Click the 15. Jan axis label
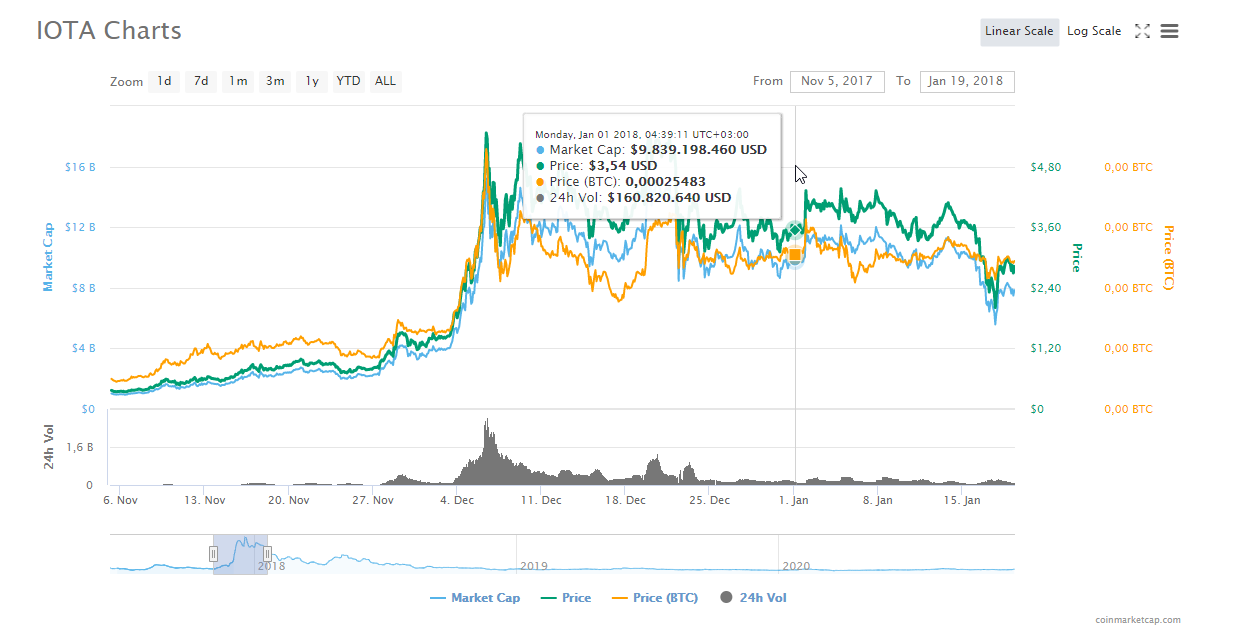 (x=963, y=500)
